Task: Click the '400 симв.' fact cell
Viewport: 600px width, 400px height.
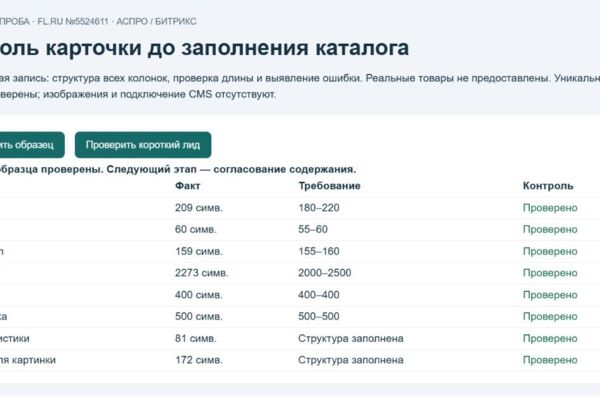Action: tap(199, 295)
